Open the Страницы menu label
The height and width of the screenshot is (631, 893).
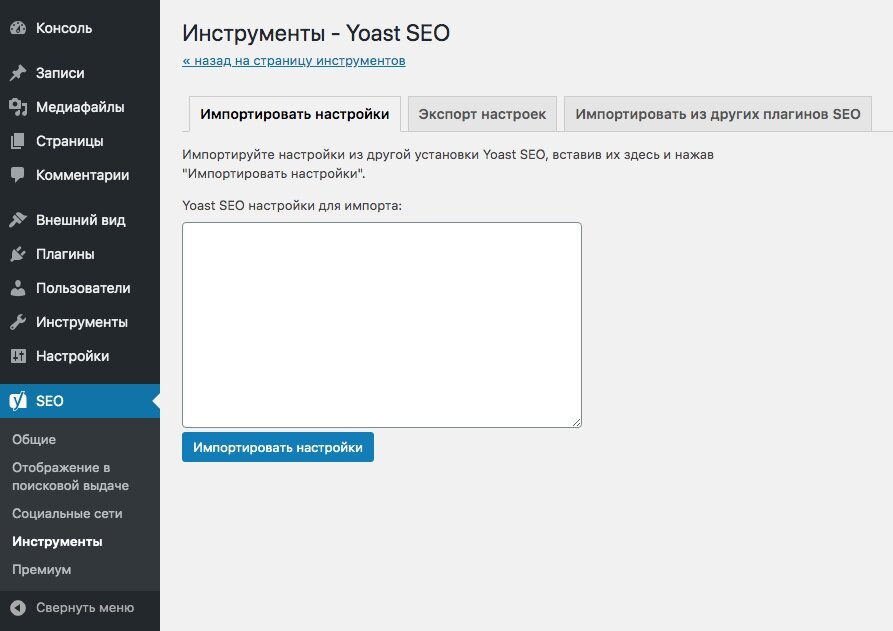tap(69, 141)
